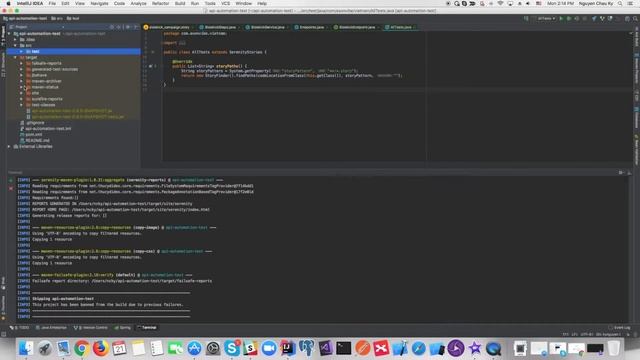Click the Project panel hide icon

point(136,27)
